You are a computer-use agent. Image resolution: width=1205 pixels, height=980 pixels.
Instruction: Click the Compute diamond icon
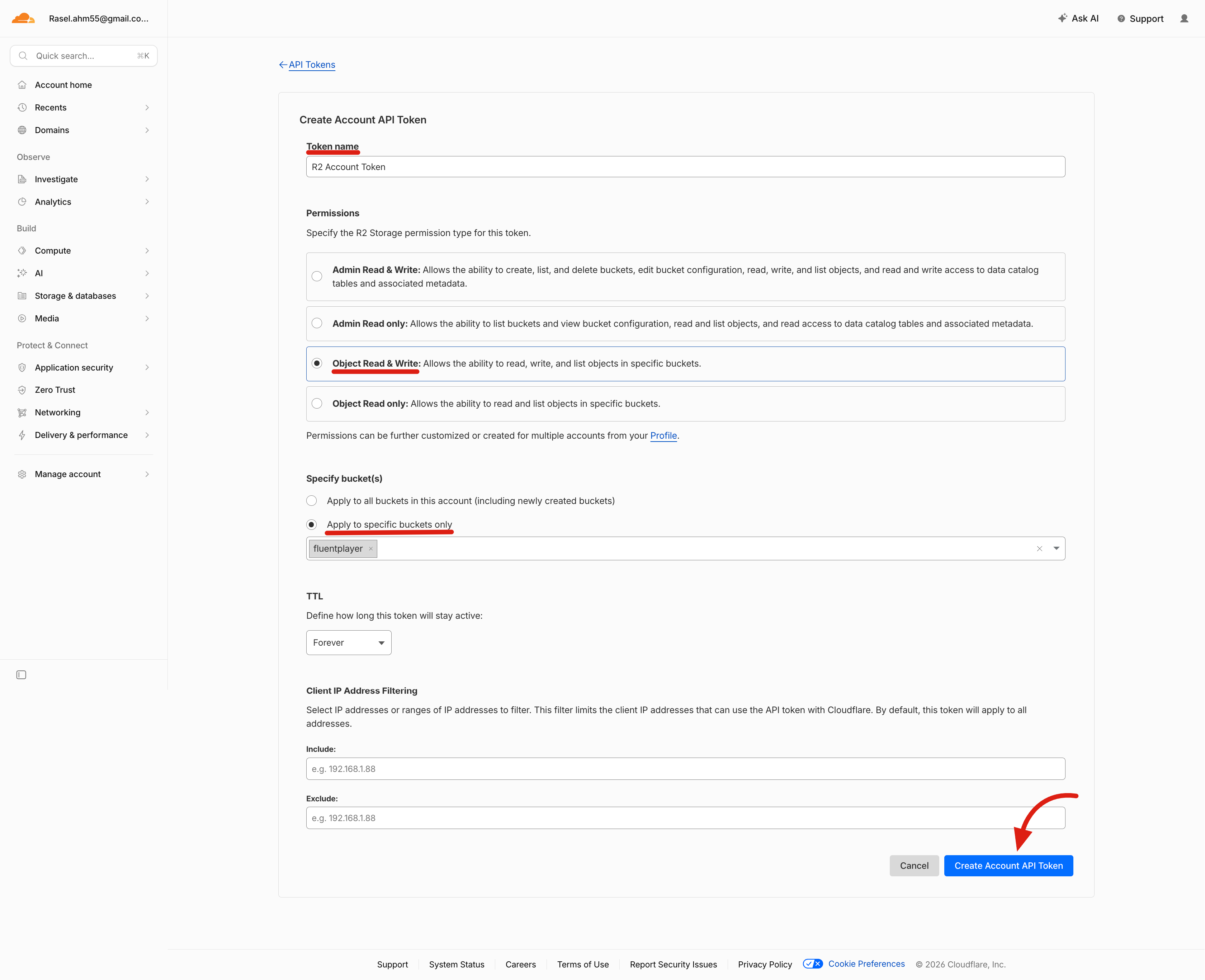click(x=22, y=251)
